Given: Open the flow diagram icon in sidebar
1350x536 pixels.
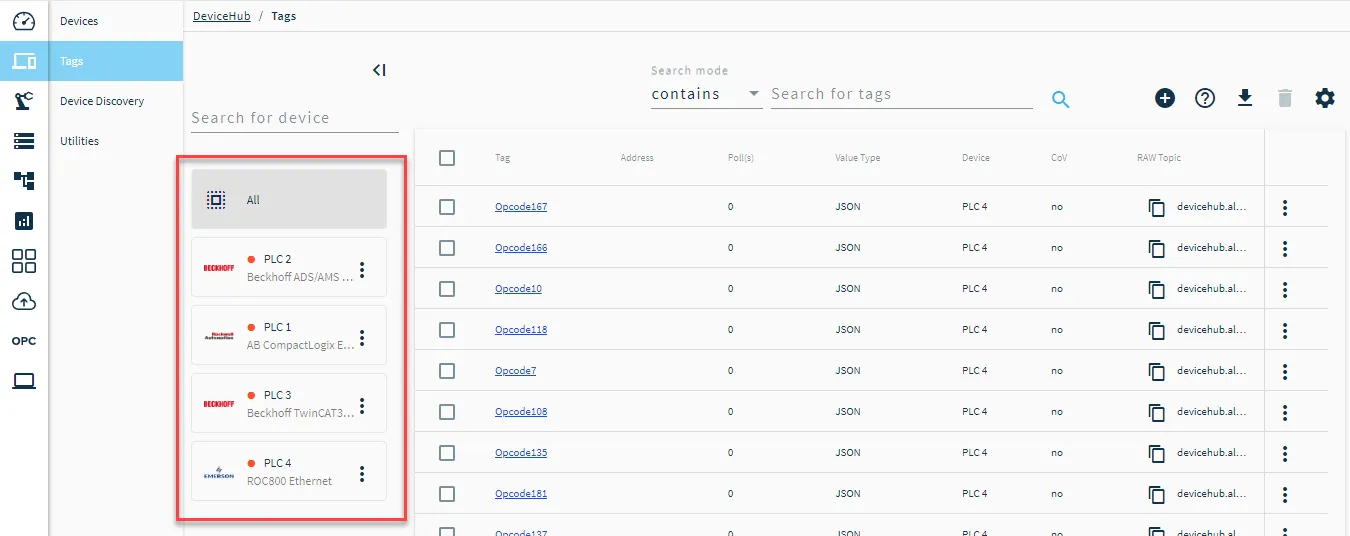Looking at the screenshot, I should (x=24, y=181).
